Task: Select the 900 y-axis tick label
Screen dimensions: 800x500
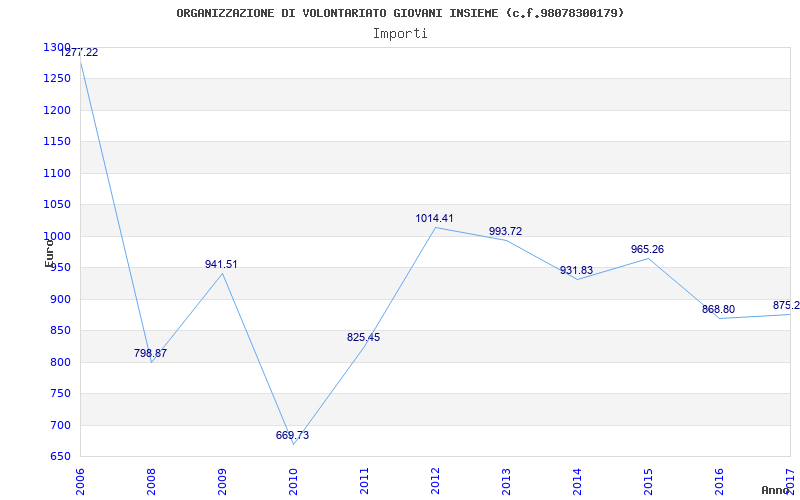Action: coord(60,299)
